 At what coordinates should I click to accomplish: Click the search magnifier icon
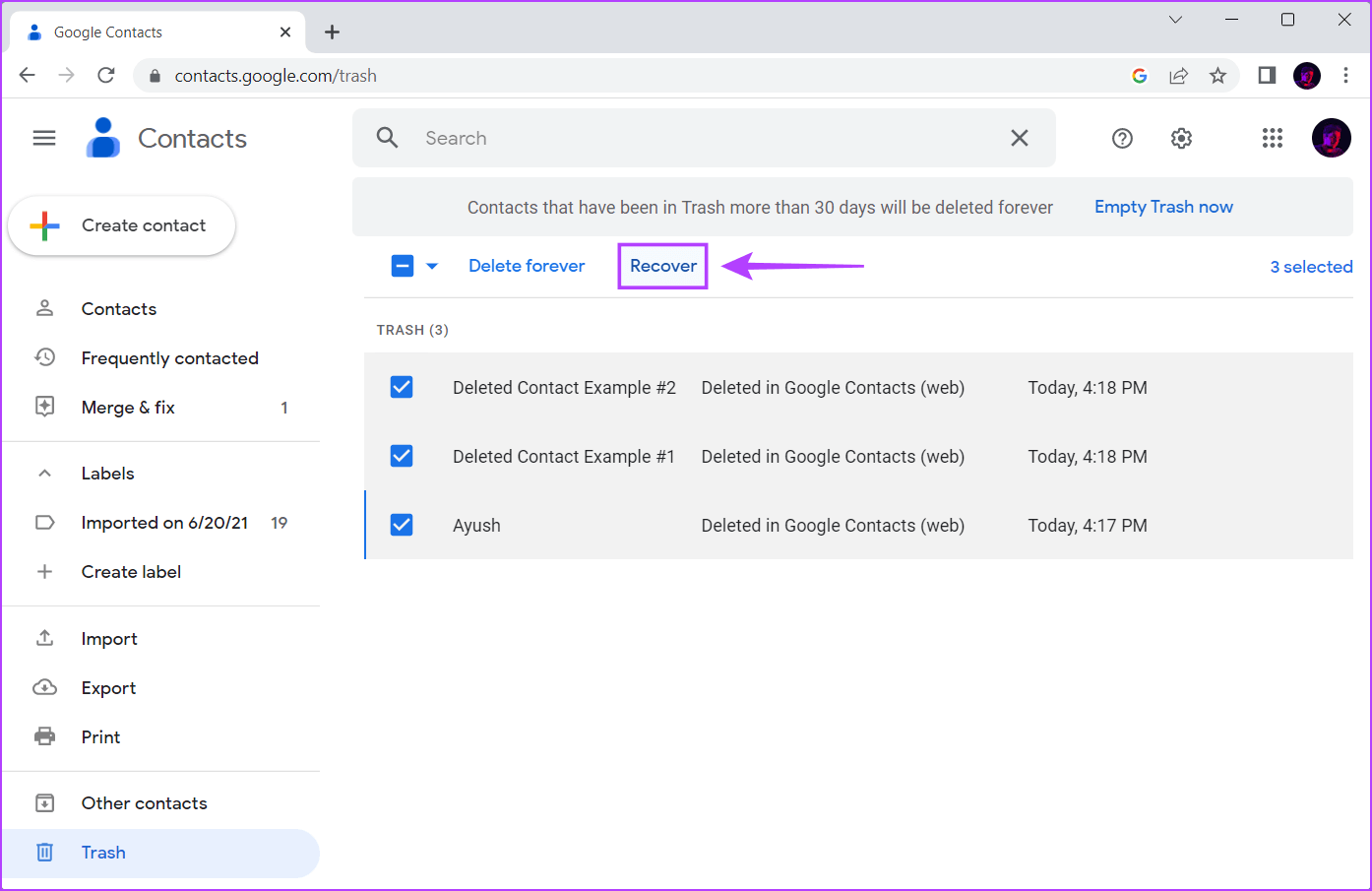[388, 138]
